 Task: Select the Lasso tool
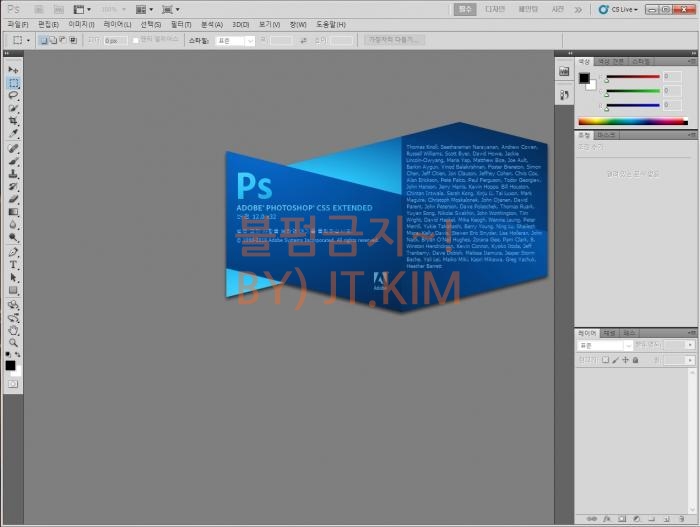[13, 95]
